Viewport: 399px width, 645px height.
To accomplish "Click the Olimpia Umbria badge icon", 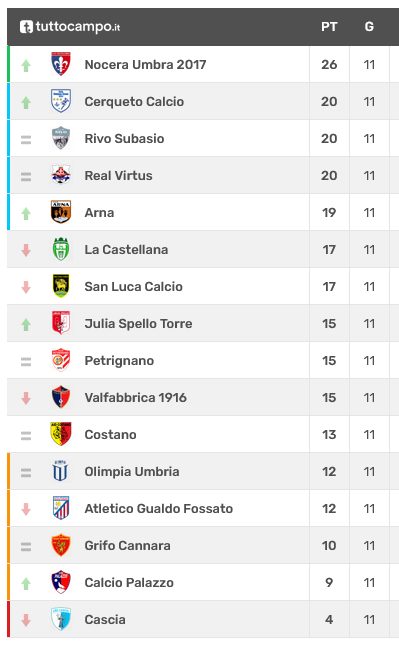I will [x=60, y=471].
